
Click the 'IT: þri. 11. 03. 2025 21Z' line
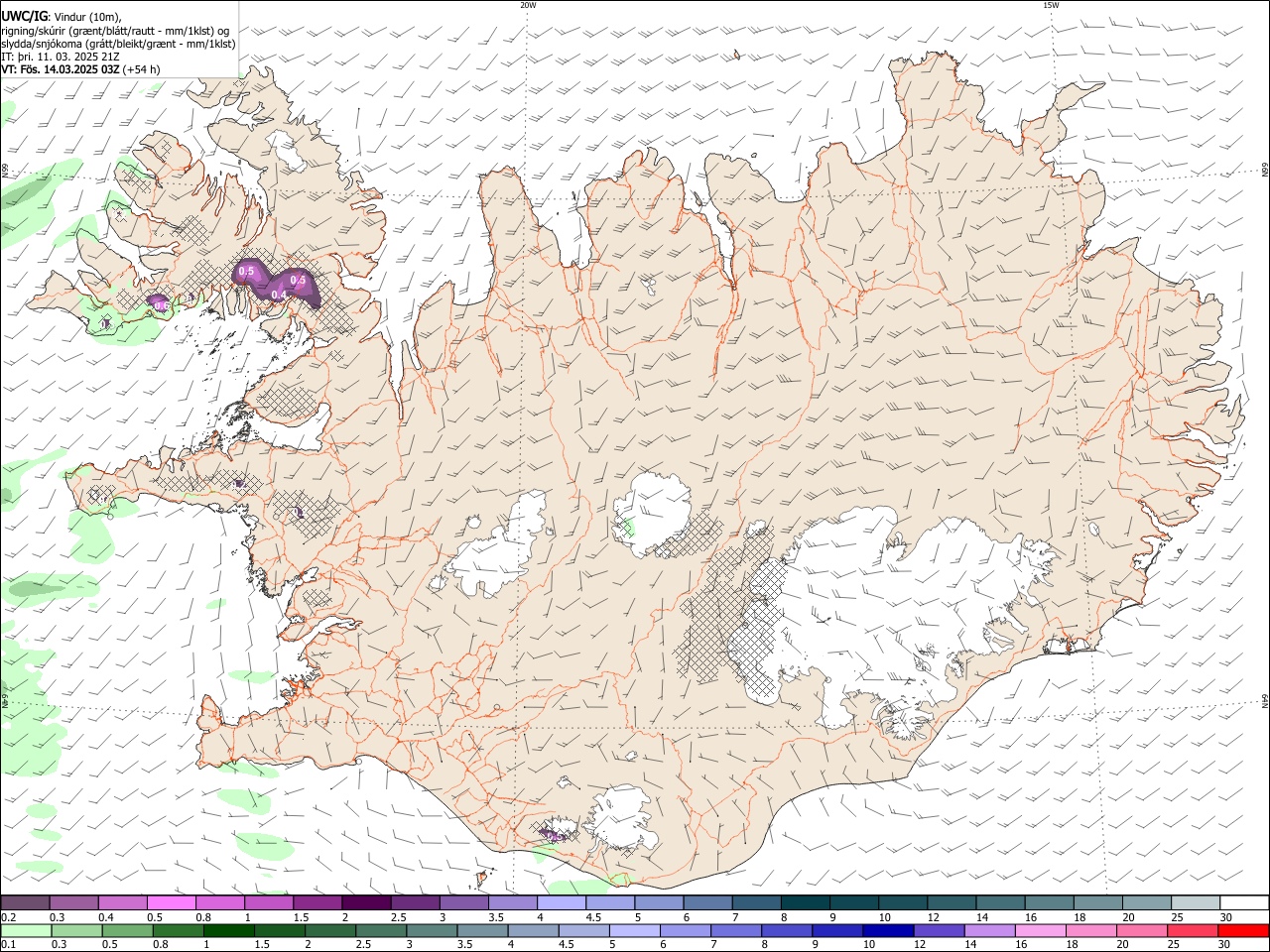61,57
